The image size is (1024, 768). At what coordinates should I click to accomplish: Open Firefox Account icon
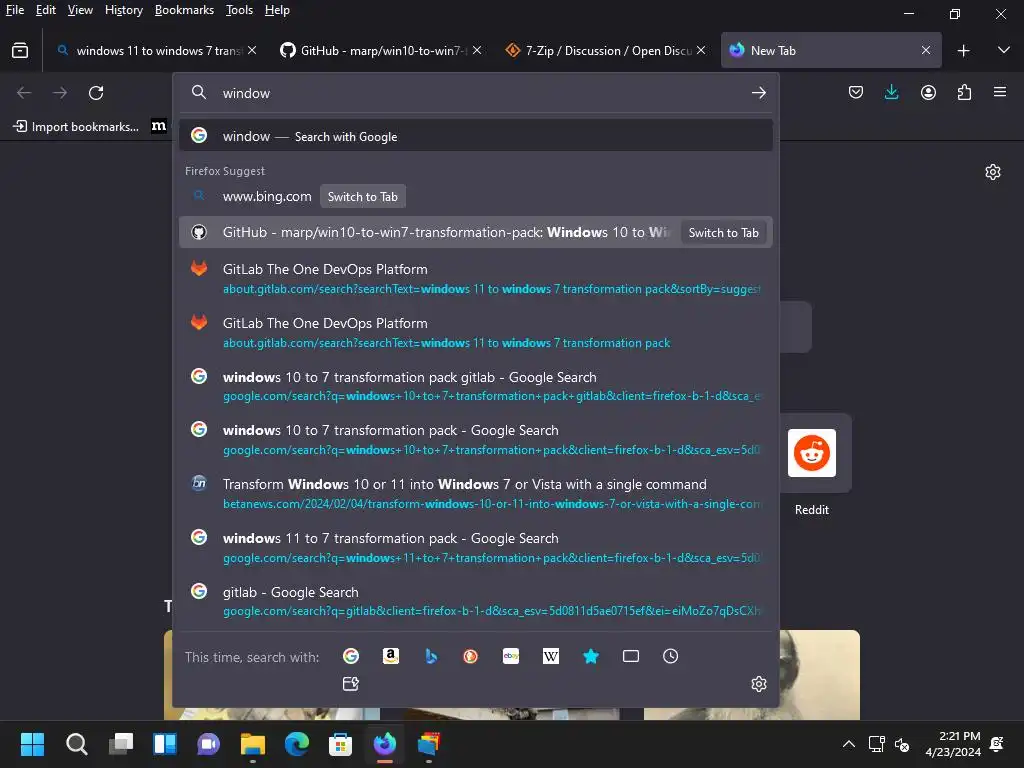tap(928, 93)
